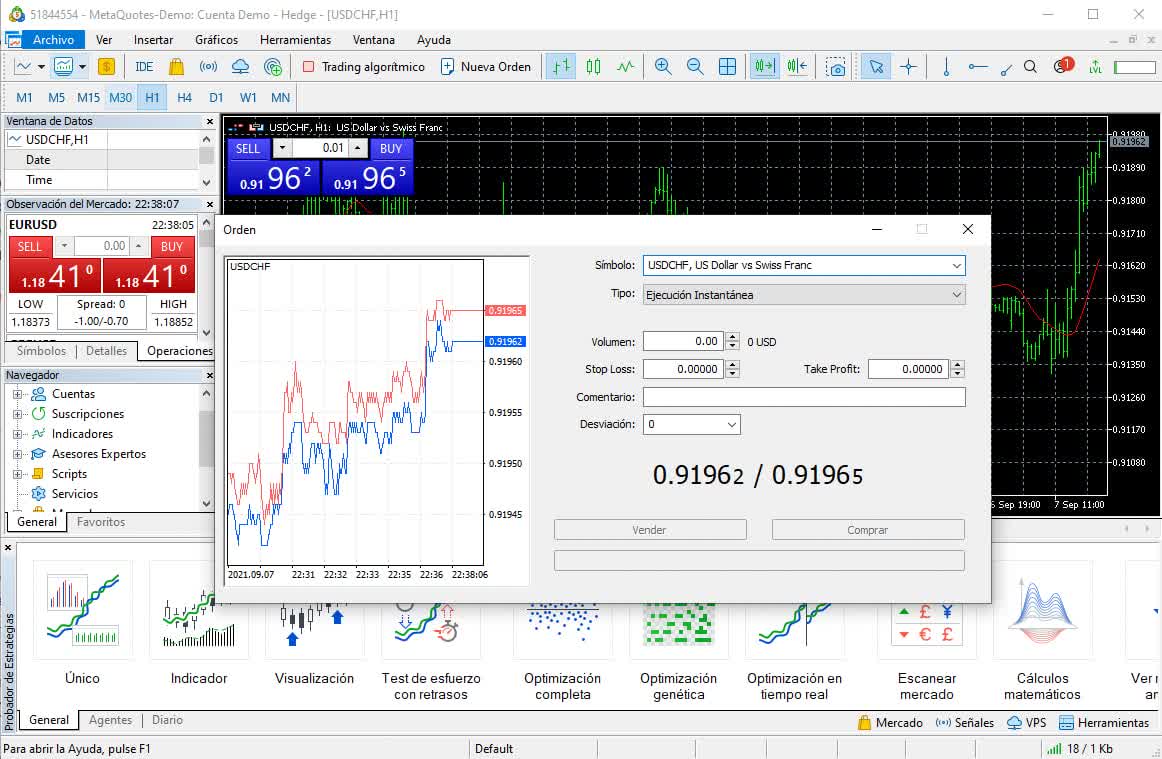Select the crosshair tool
The width and height of the screenshot is (1162, 759).
tap(908, 67)
